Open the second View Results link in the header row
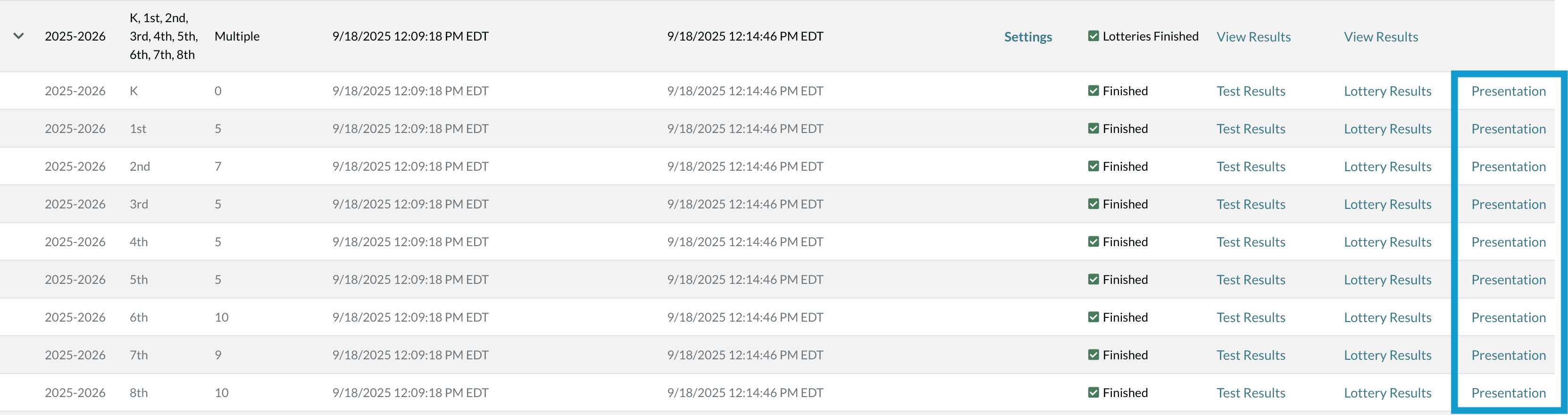Screen dimensions: 1568x415 tap(1381, 36)
